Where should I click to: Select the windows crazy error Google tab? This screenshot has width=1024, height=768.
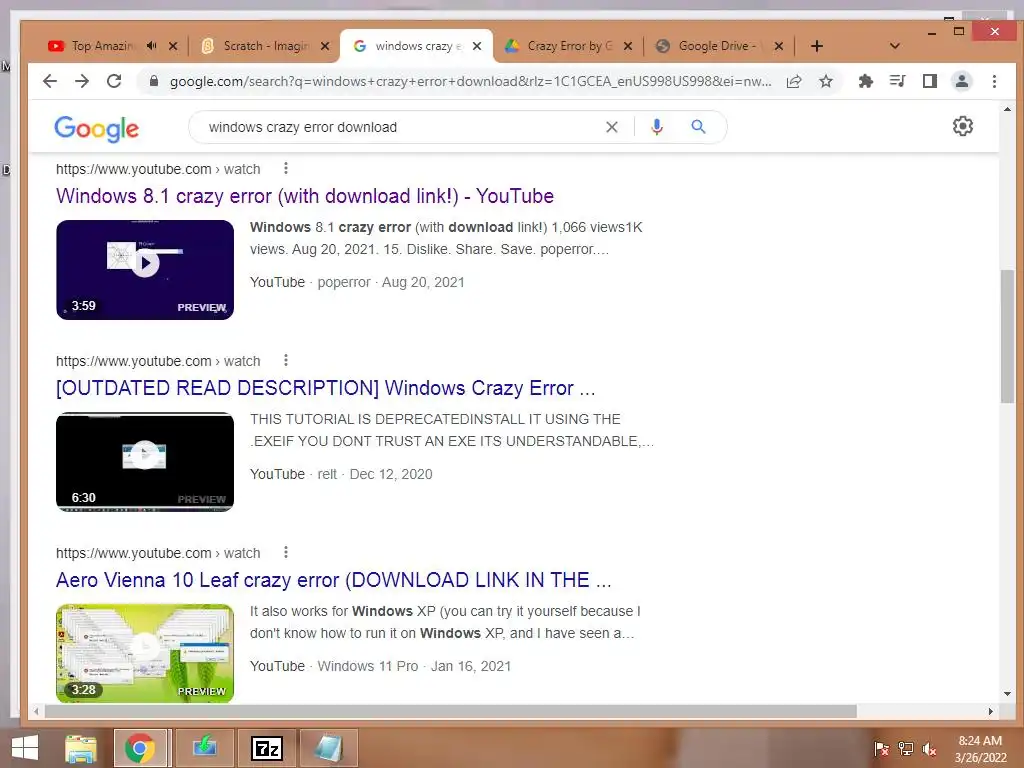tap(417, 46)
